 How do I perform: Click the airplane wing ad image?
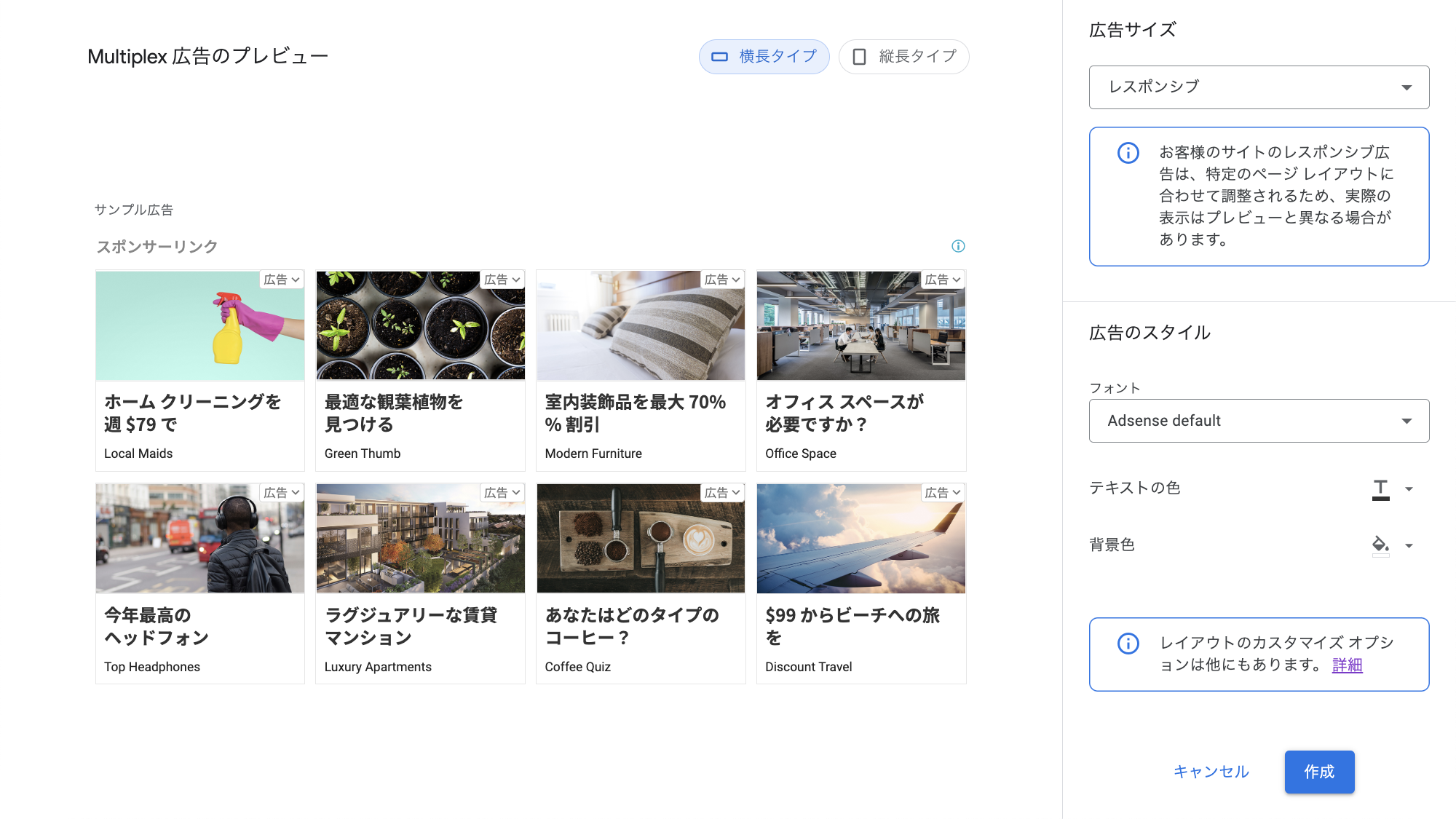coord(861,539)
